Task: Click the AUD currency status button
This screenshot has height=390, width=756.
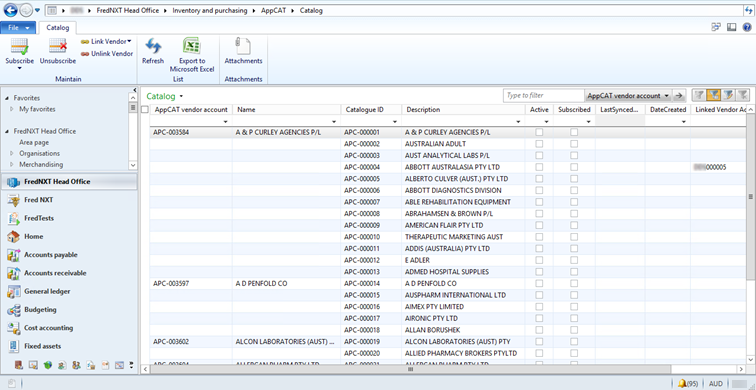Action: [x=716, y=383]
